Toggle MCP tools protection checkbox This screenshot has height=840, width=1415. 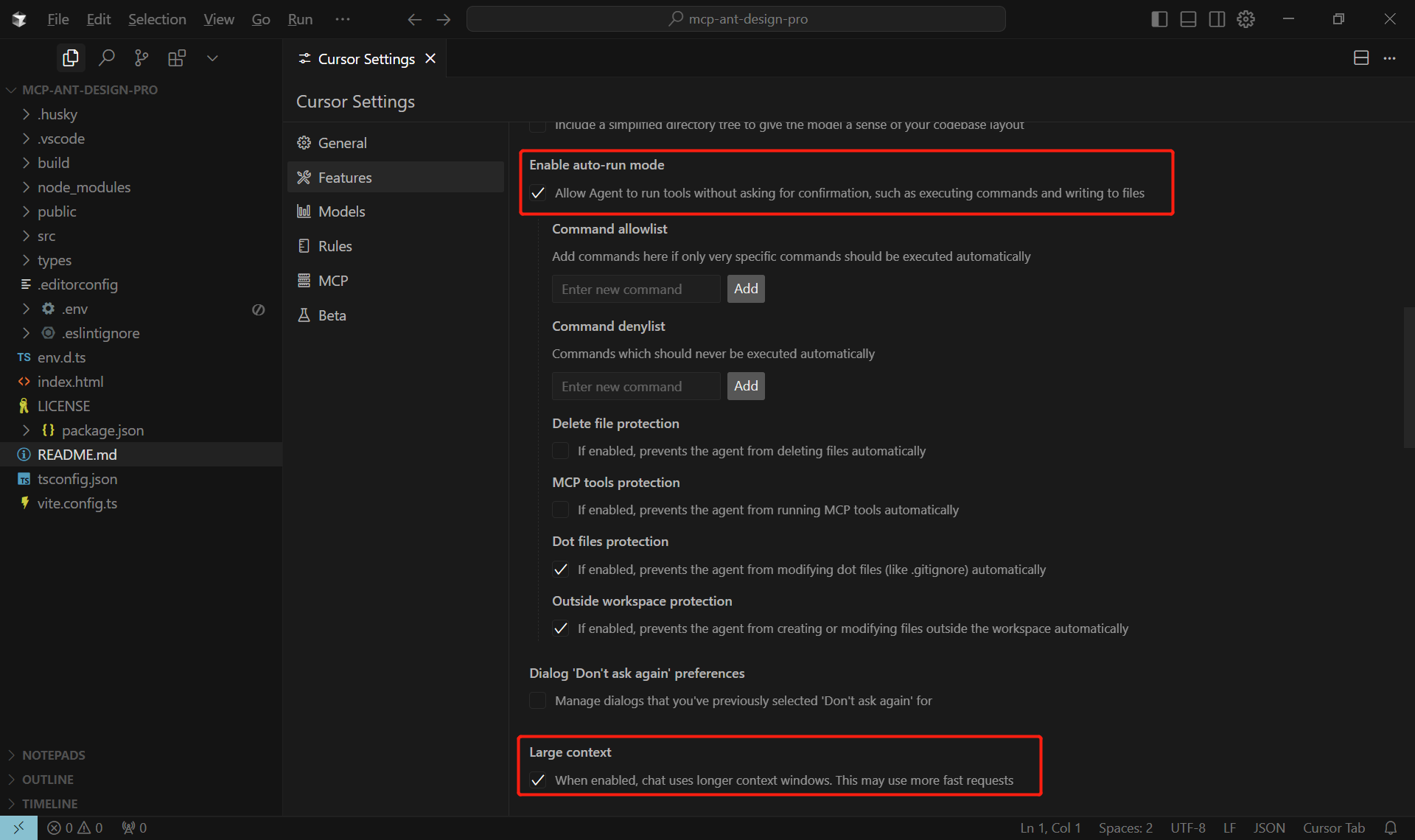click(x=561, y=510)
